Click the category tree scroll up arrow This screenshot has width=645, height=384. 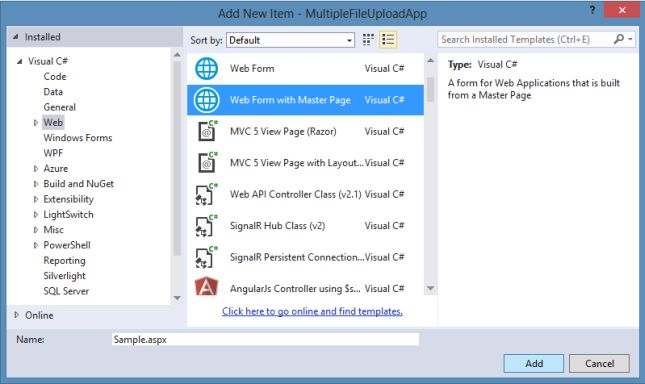177,55
